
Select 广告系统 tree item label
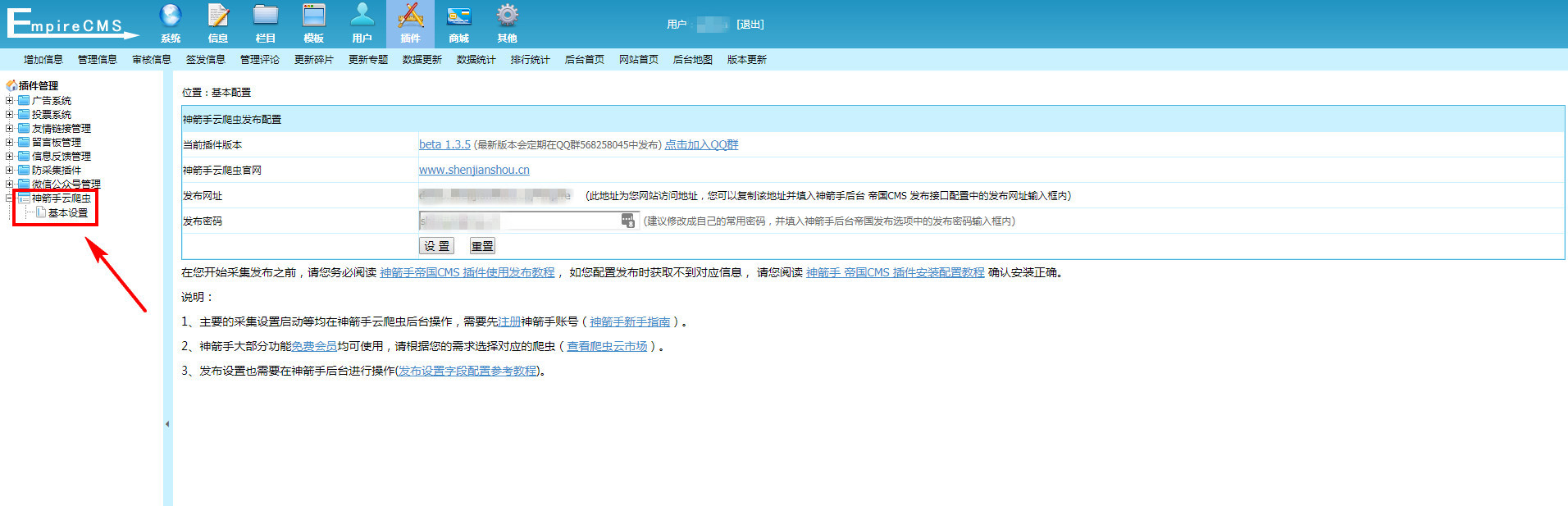click(52, 100)
